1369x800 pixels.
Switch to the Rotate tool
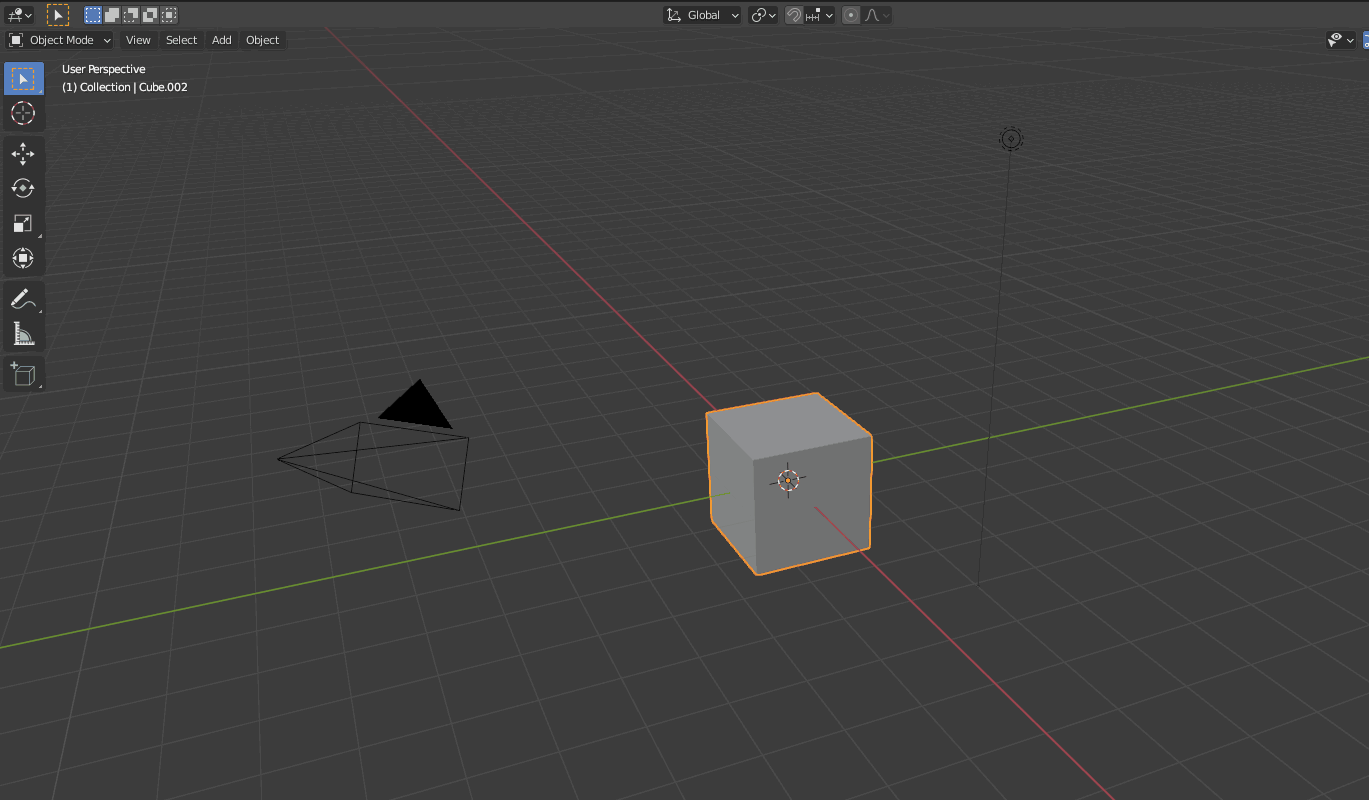point(23,188)
